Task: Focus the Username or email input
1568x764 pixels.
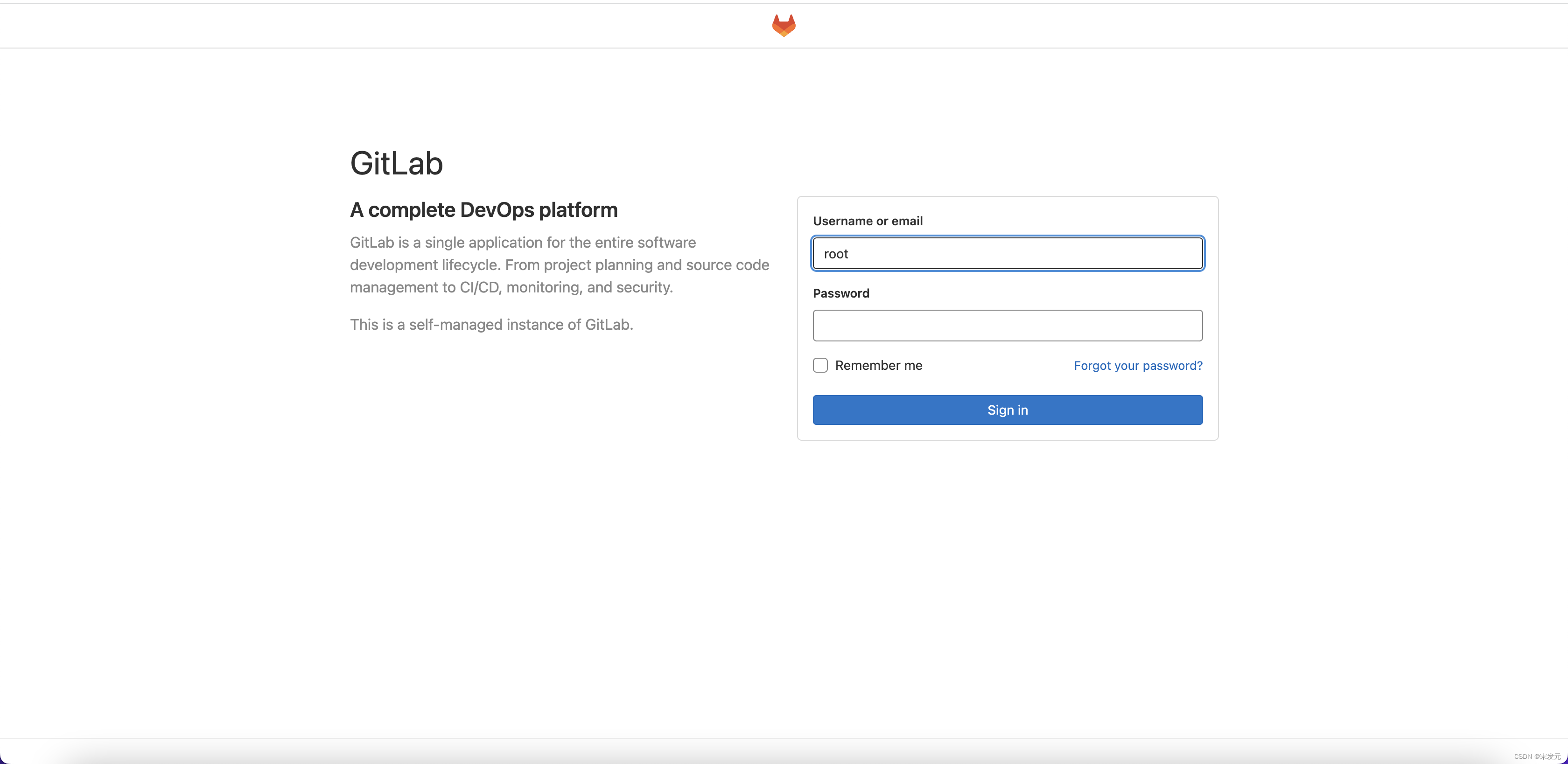Action: [1007, 254]
